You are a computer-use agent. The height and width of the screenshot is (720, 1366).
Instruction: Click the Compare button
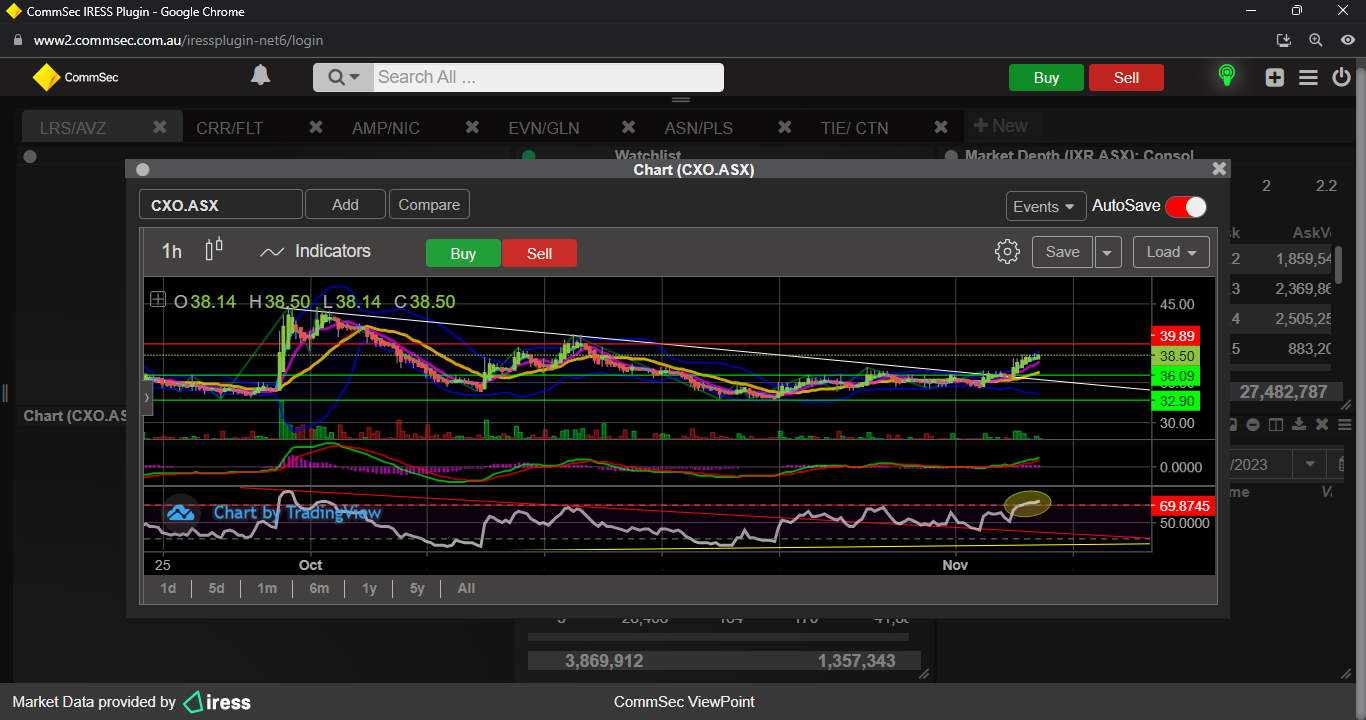click(429, 204)
